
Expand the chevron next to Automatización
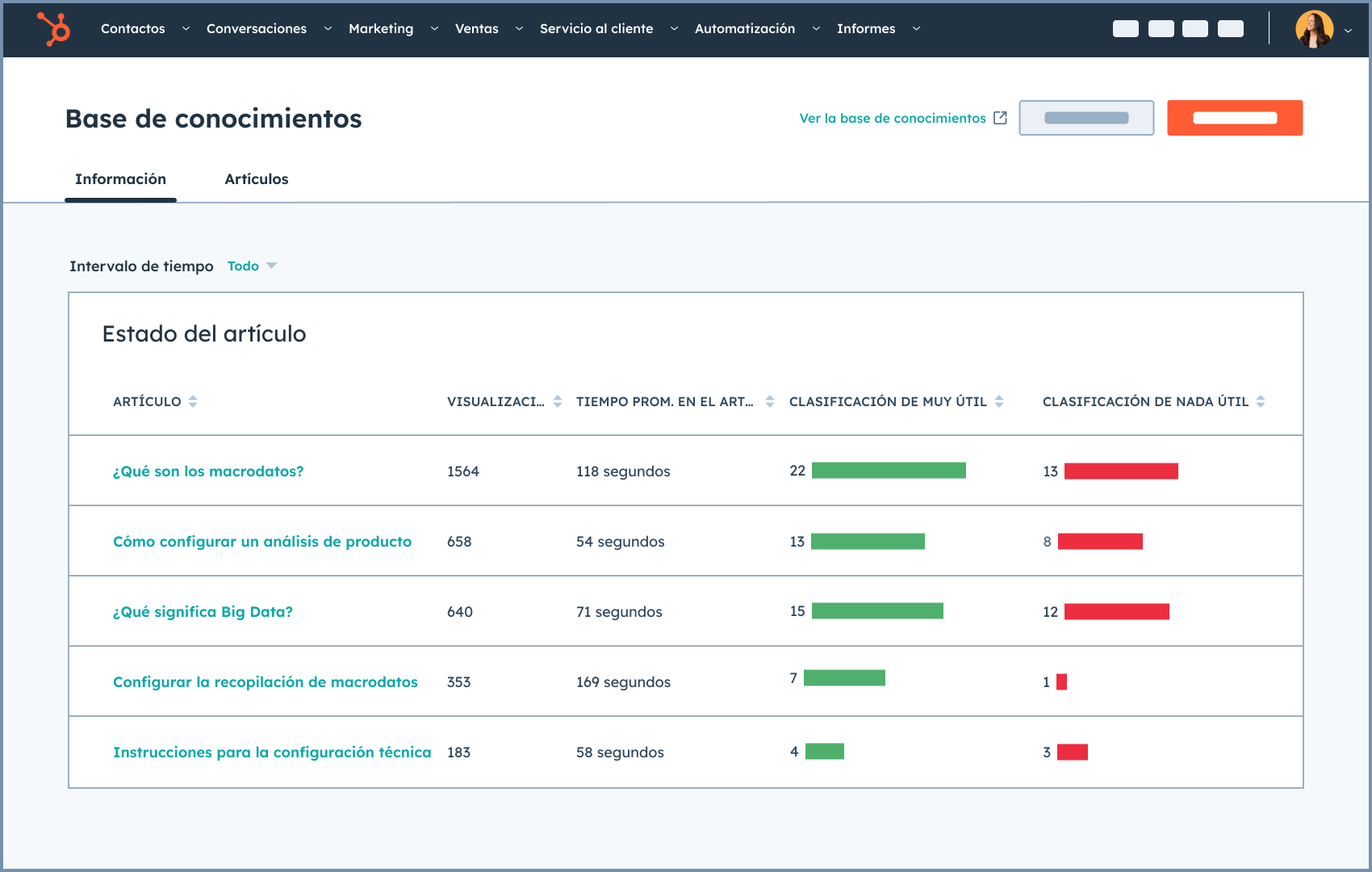click(x=816, y=29)
